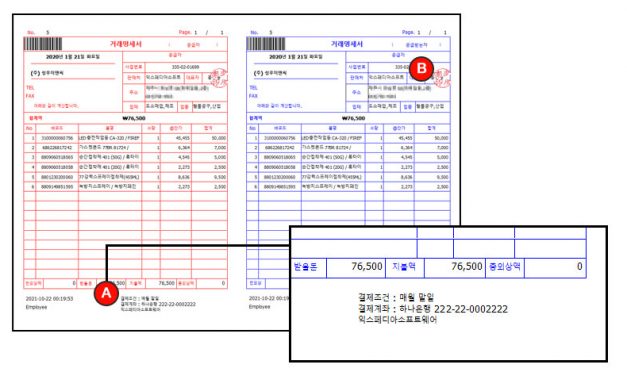Viewport: 627px width, 376px height.
Task: Click LED충전작업등 CA-320 item on red invoice
Action: (109, 138)
